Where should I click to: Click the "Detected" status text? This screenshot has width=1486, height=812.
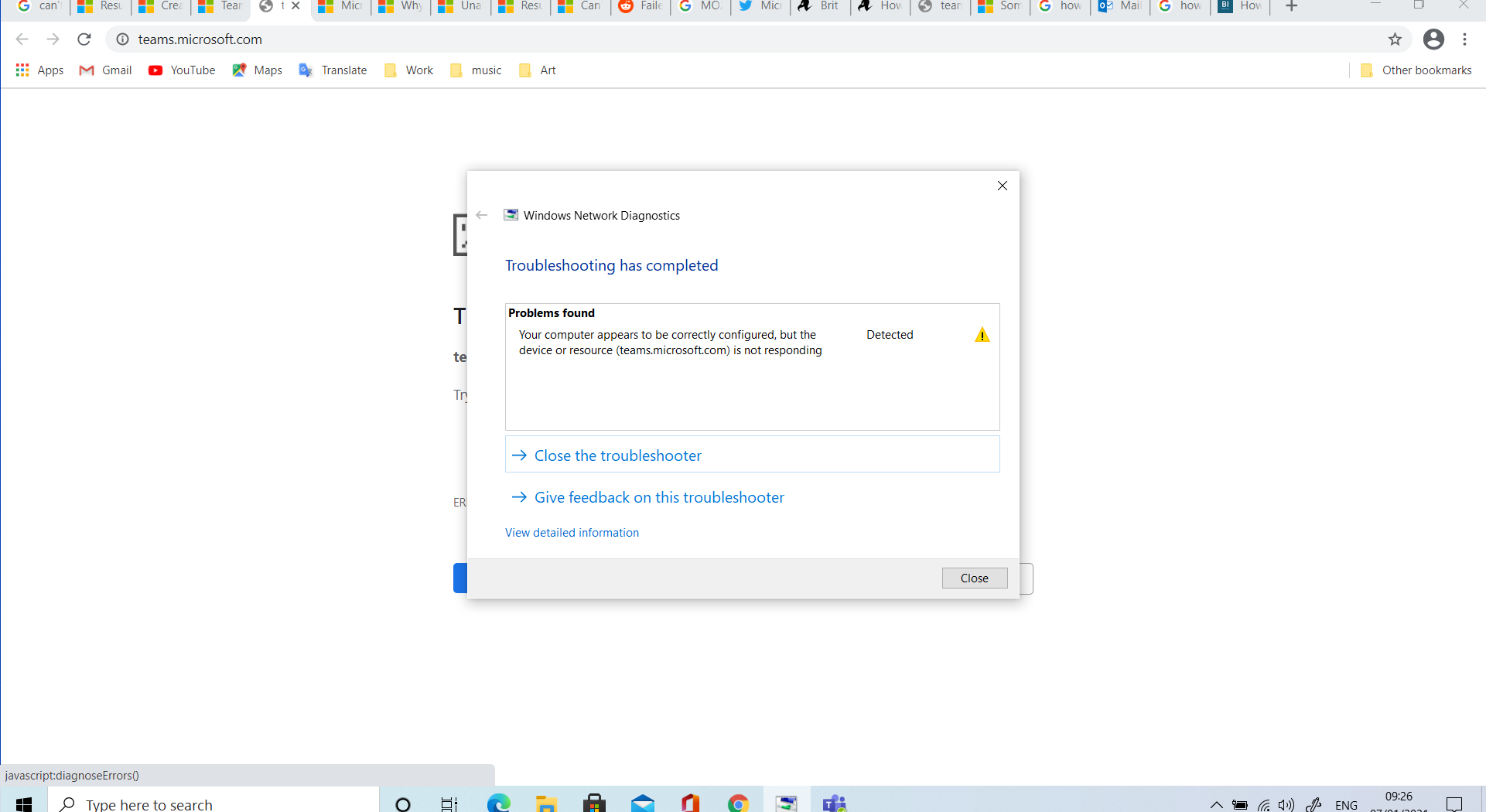point(890,335)
